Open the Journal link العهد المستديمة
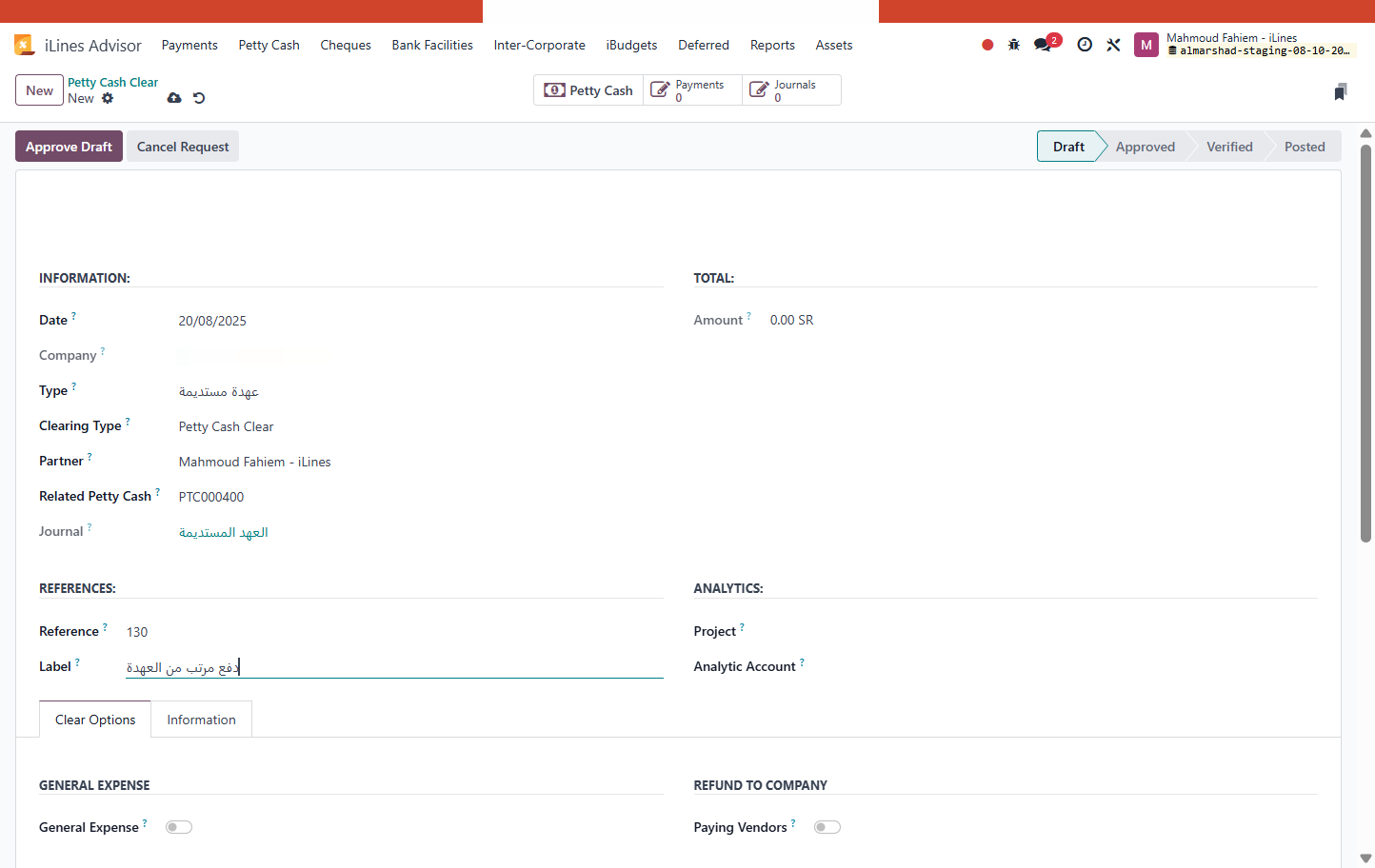Screen dimensions: 1375x868 (224, 532)
